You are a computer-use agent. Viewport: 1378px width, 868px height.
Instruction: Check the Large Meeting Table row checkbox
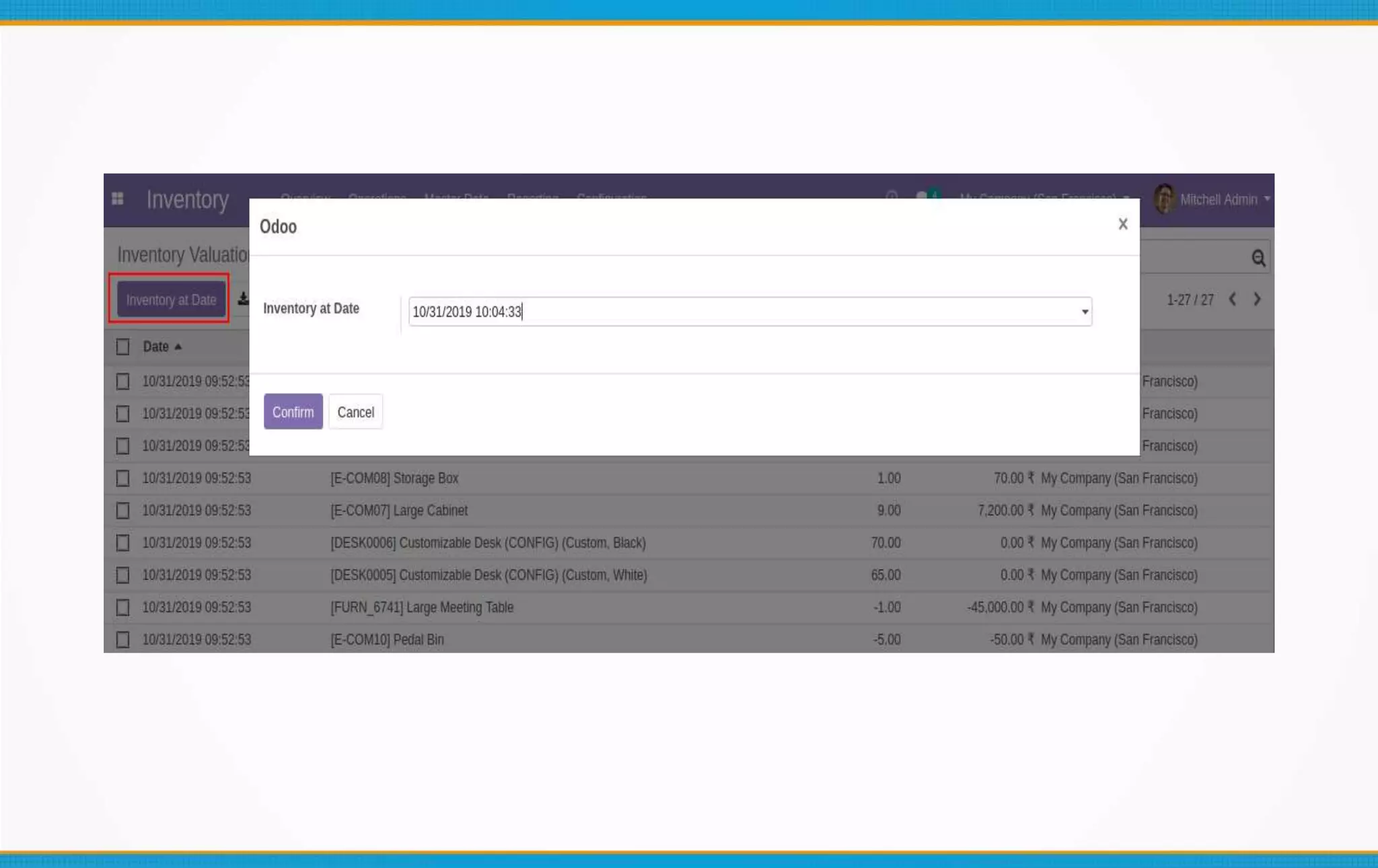(122, 608)
